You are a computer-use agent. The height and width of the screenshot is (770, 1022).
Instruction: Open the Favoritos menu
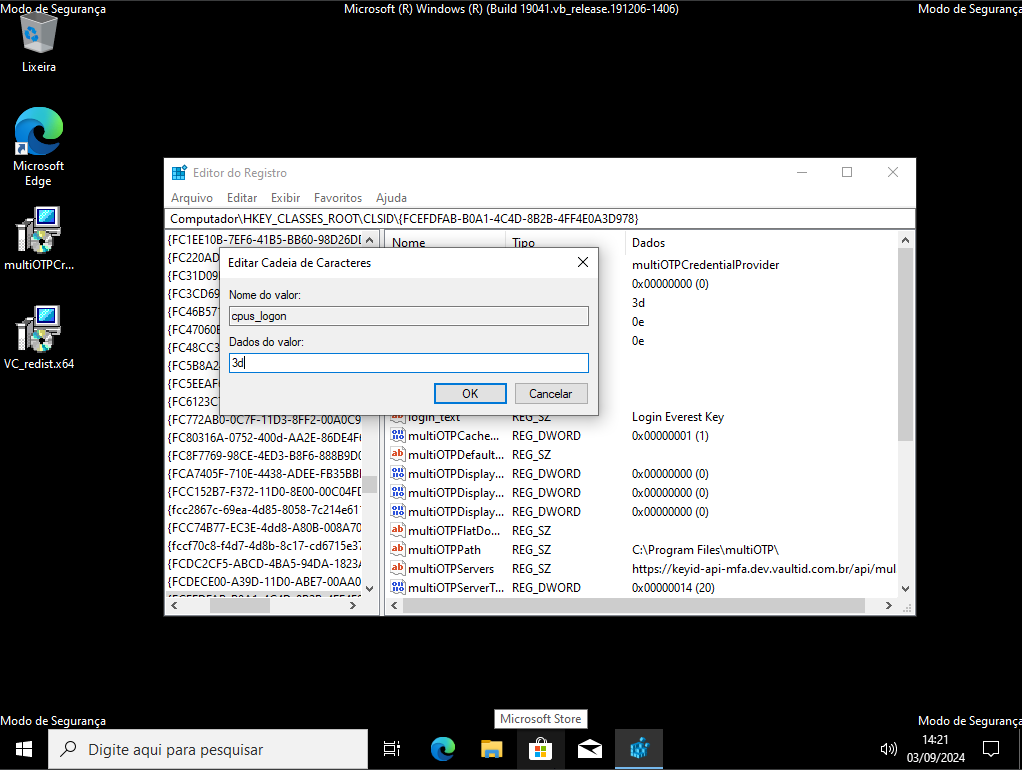pyautogui.click(x=337, y=198)
